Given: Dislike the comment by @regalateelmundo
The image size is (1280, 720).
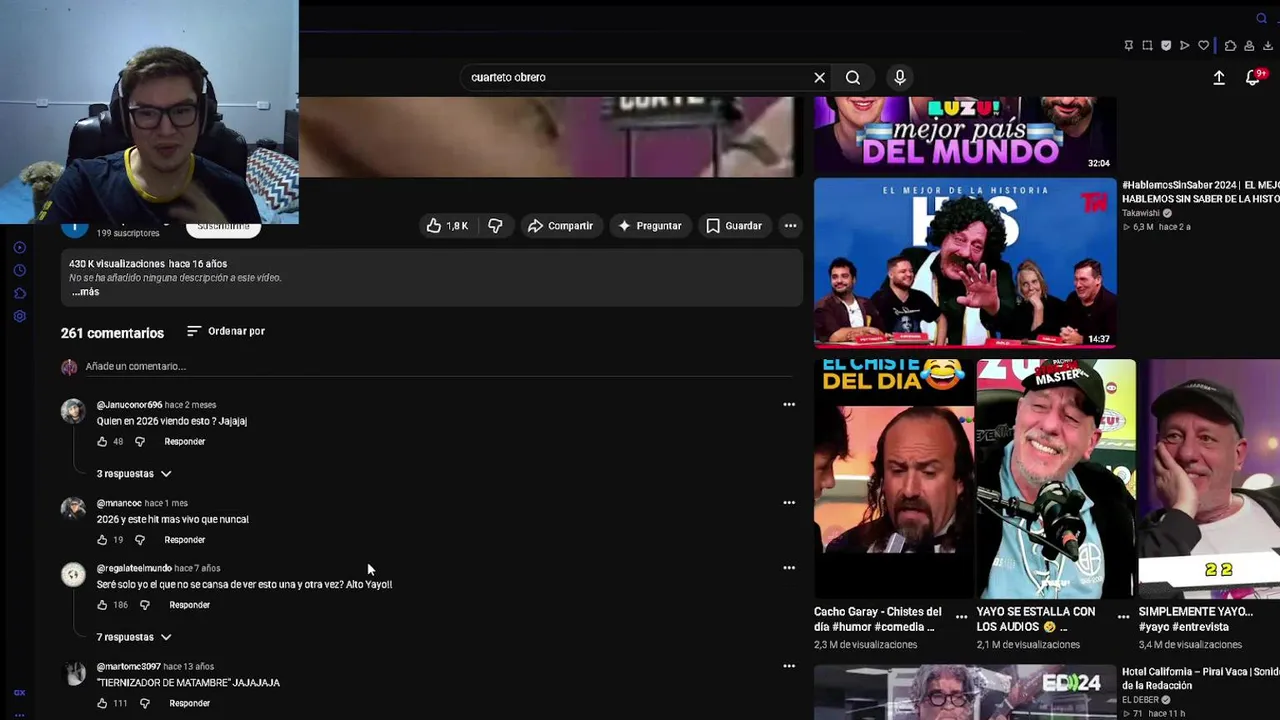Looking at the screenshot, I should coord(145,605).
